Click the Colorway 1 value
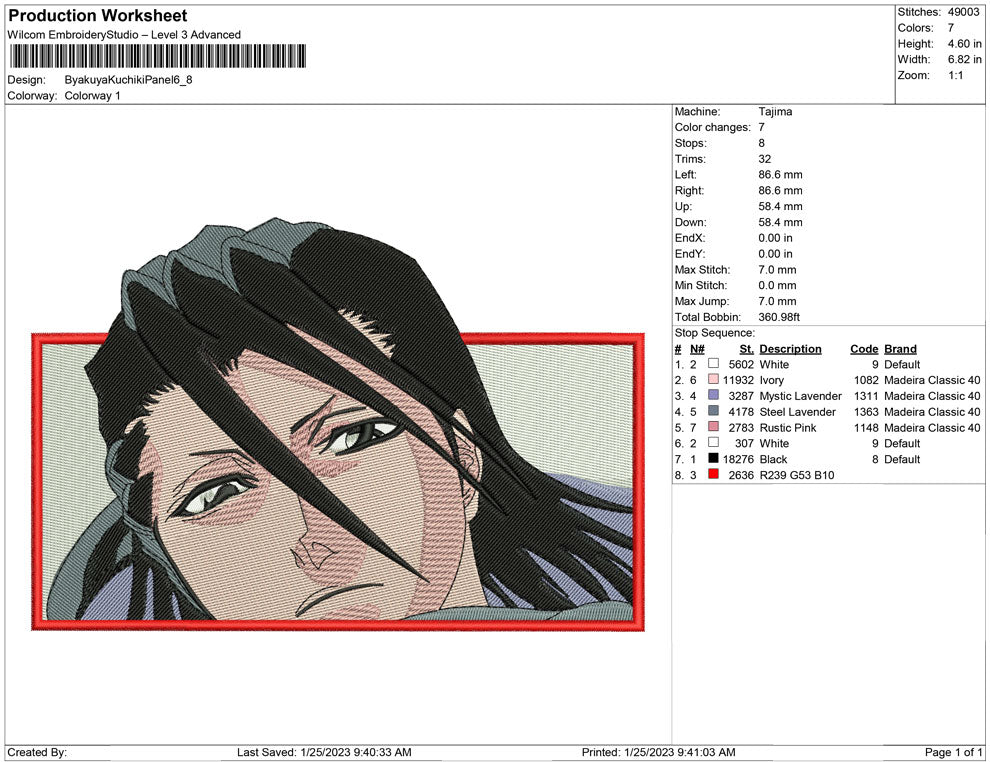990x762 pixels. 92,95
